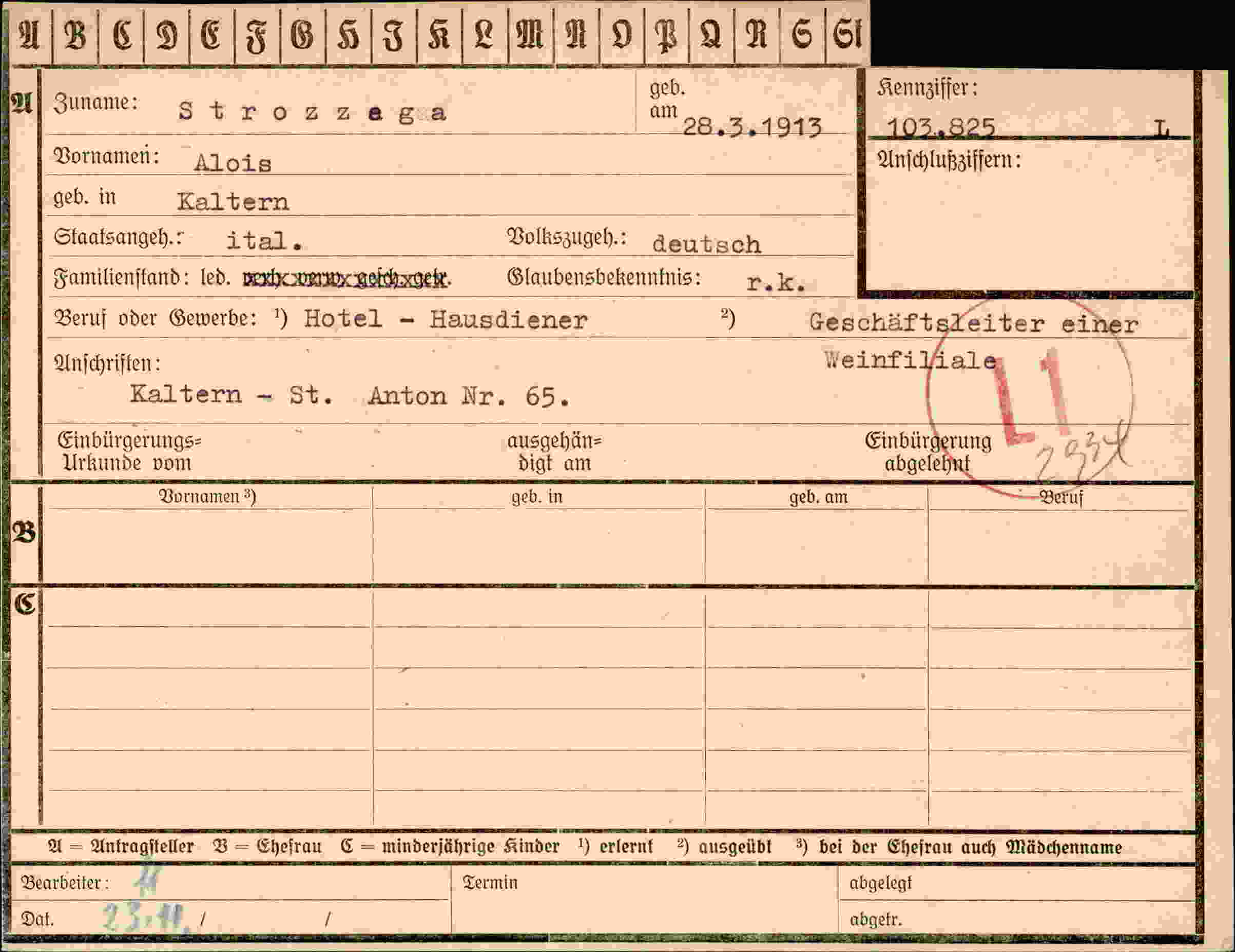1235x952 pixels.
Task: Click the x-ed out marital status options
Action: [x=346, y=278]
